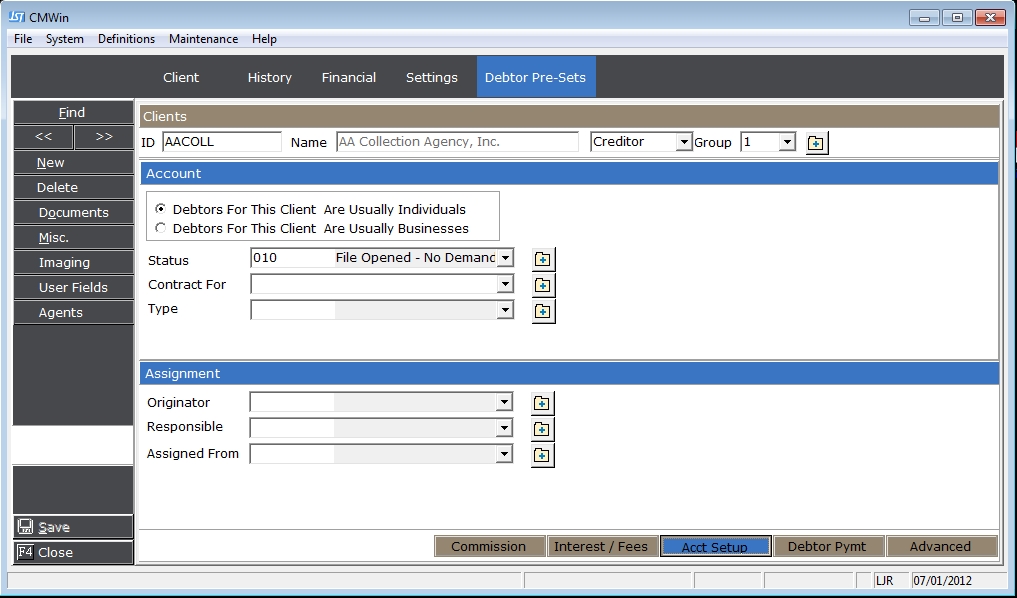Click the add icon next to Group field
Image resolution: width=1017 pixels, height=598 pixels.
816,143
